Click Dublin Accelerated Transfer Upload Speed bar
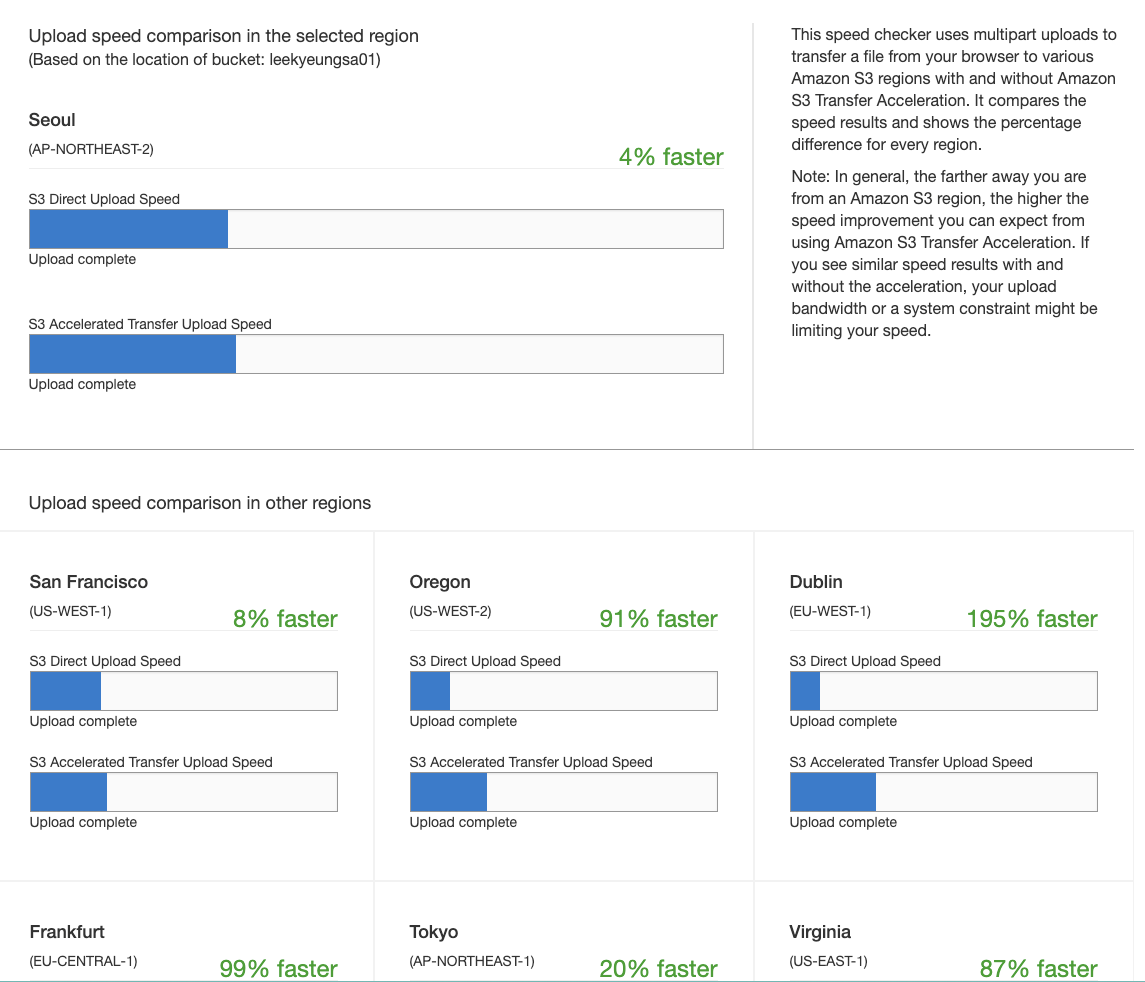This screenshot has height=982, width=1145. pyautogui.click(x=944, y=792)
